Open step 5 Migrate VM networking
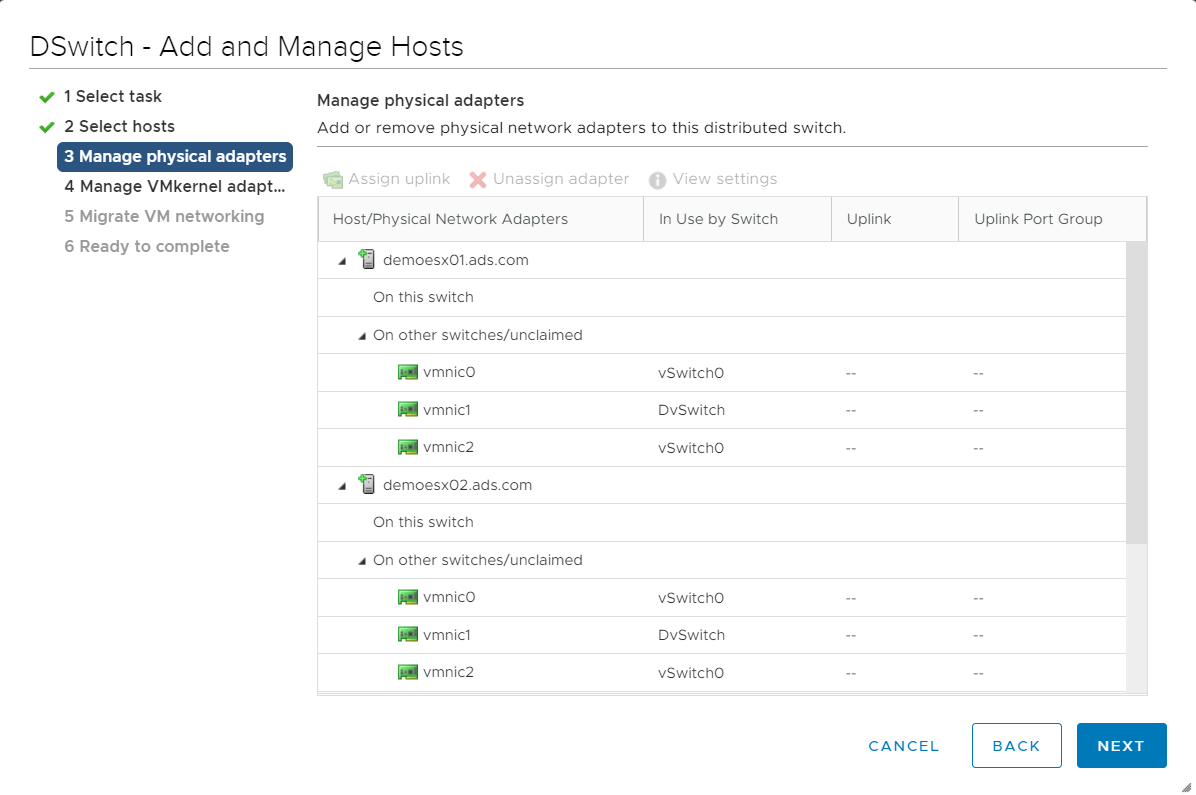This screenshot has width=1196, height=795. [164, 216]
